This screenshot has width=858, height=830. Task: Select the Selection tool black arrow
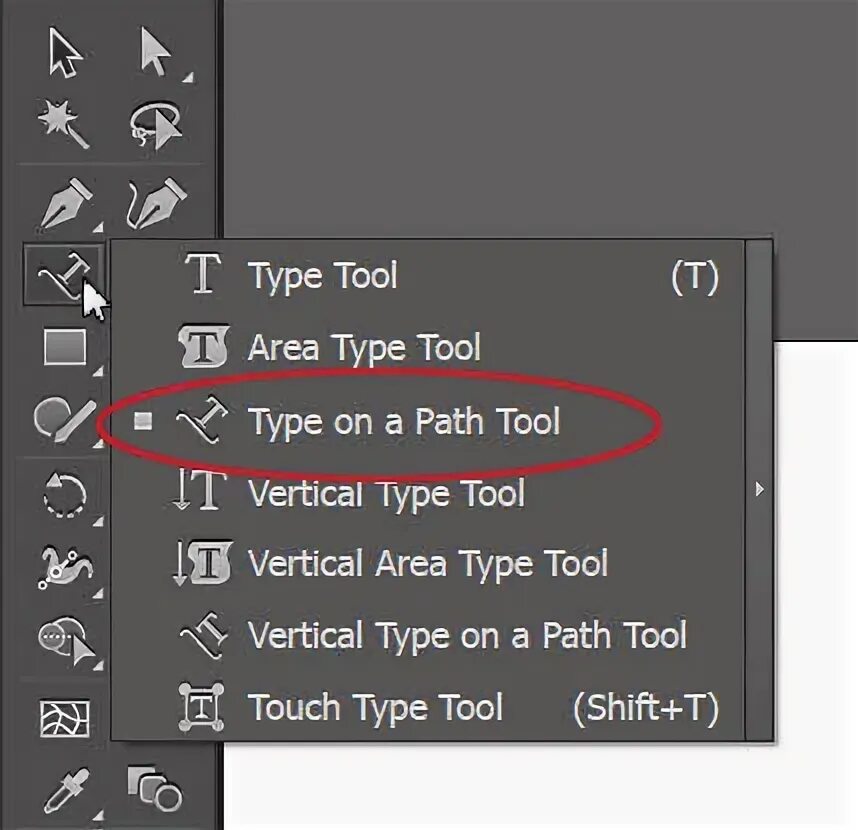click(65, 52)
